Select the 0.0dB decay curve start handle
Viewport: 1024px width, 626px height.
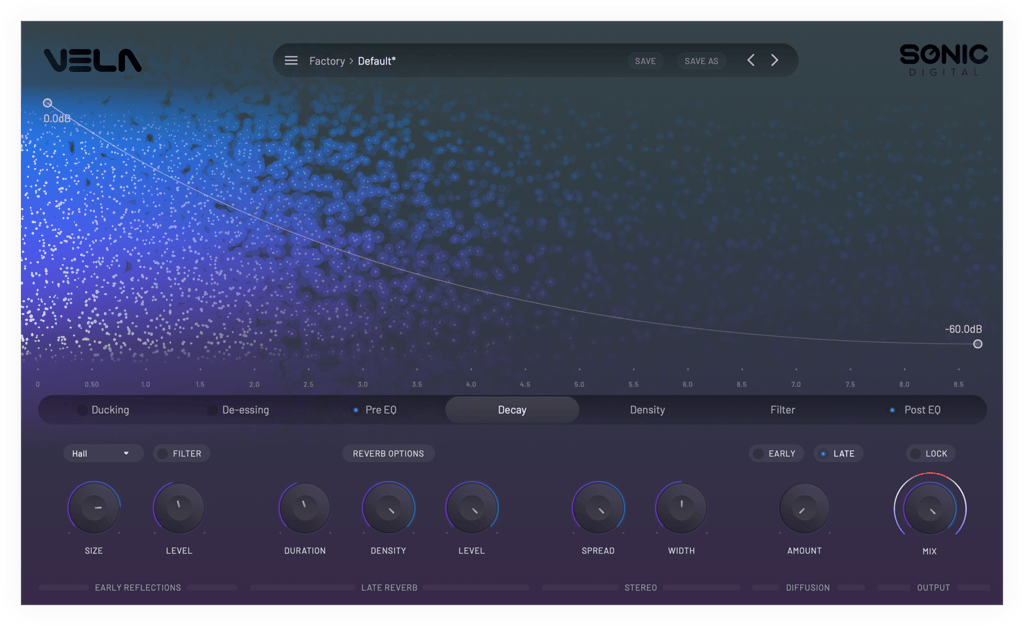click(48, 103)
